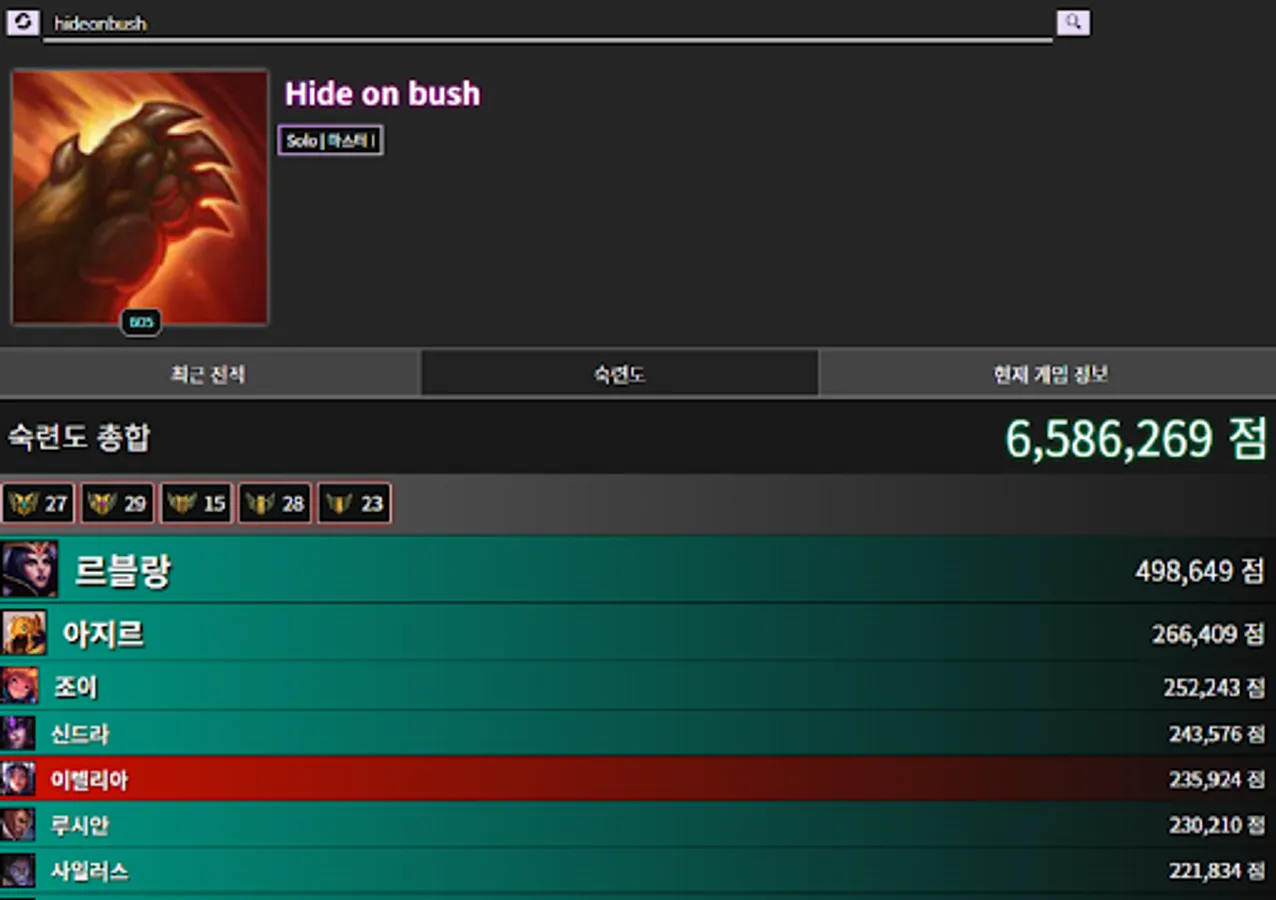
Task: Click the Solo | 마스터 rank badge
Action: tap(330, 141)
